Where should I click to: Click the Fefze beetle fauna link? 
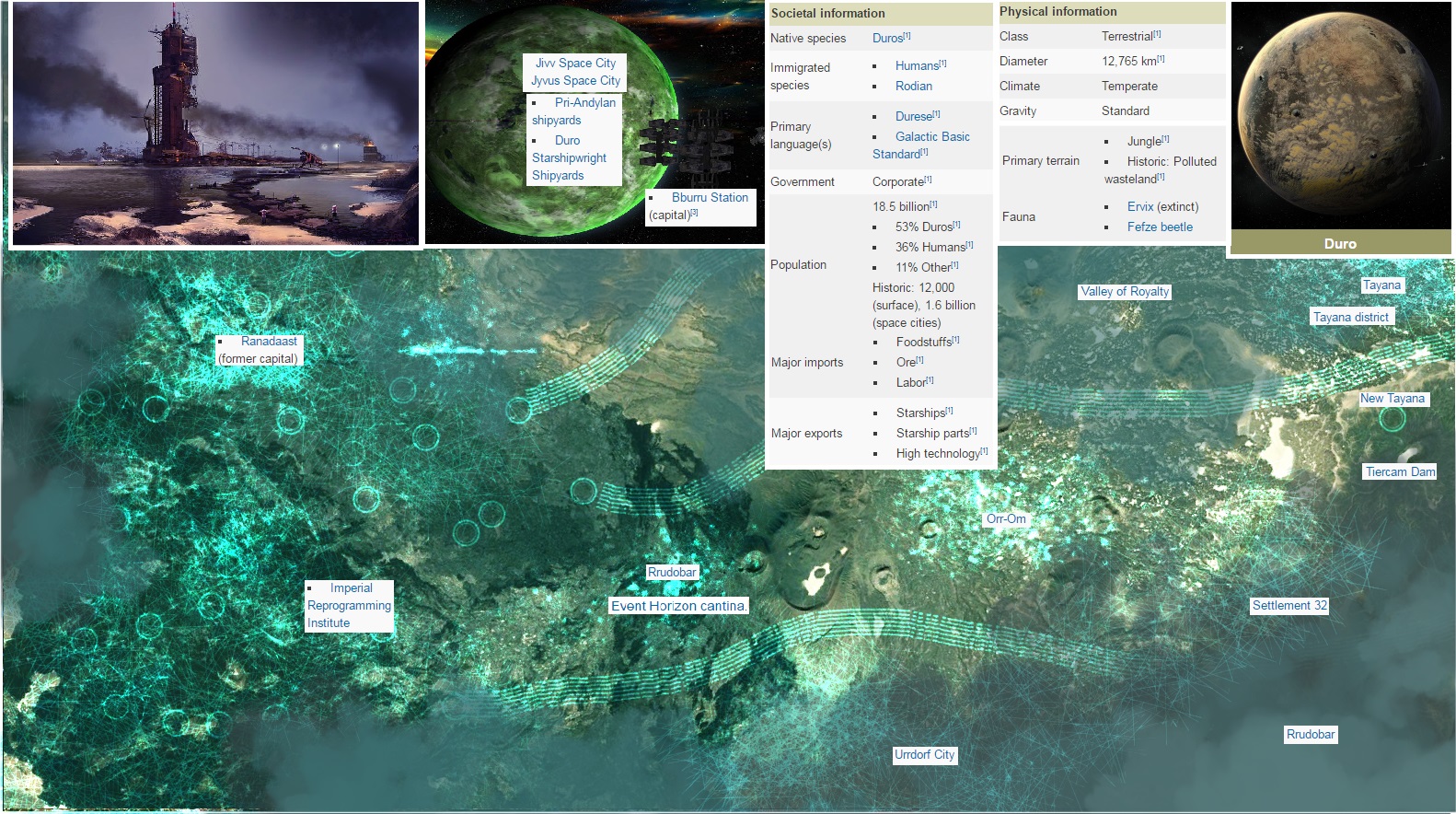1159,227
